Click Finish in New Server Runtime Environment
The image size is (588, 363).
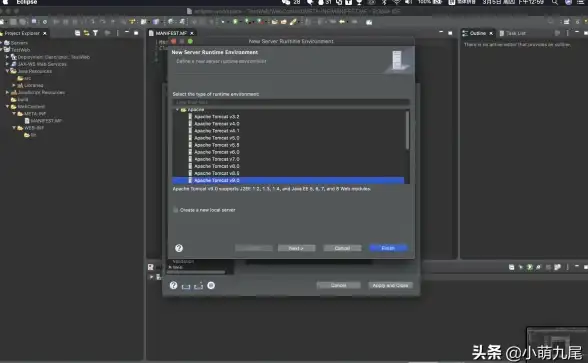tap(388, 248)
